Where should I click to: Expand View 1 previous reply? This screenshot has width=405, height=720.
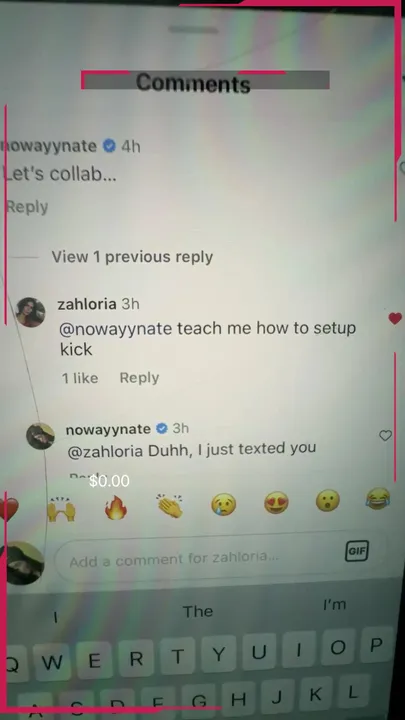pos(132,257)
